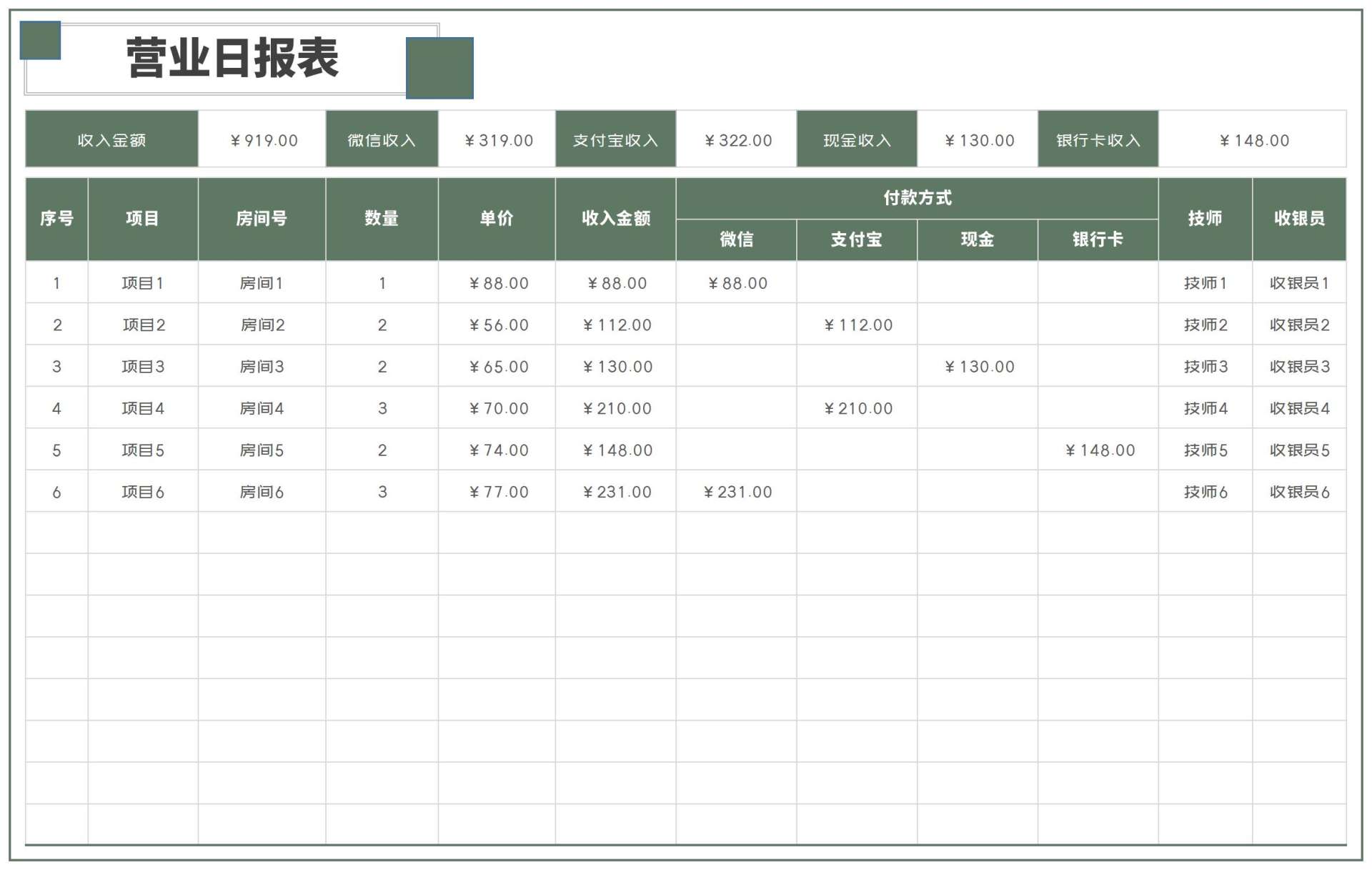Click the 收银员5 cell
The width and height of the screenshot is (1372, 870).
pos(1300,450)
